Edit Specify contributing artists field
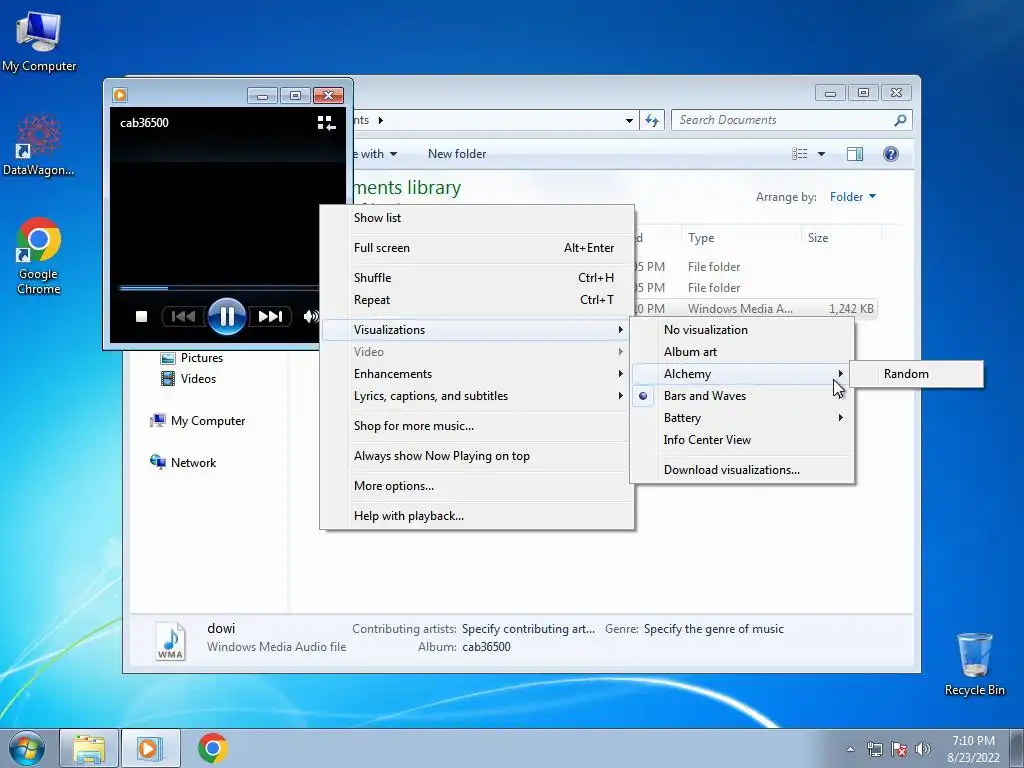 coord(528,629)
